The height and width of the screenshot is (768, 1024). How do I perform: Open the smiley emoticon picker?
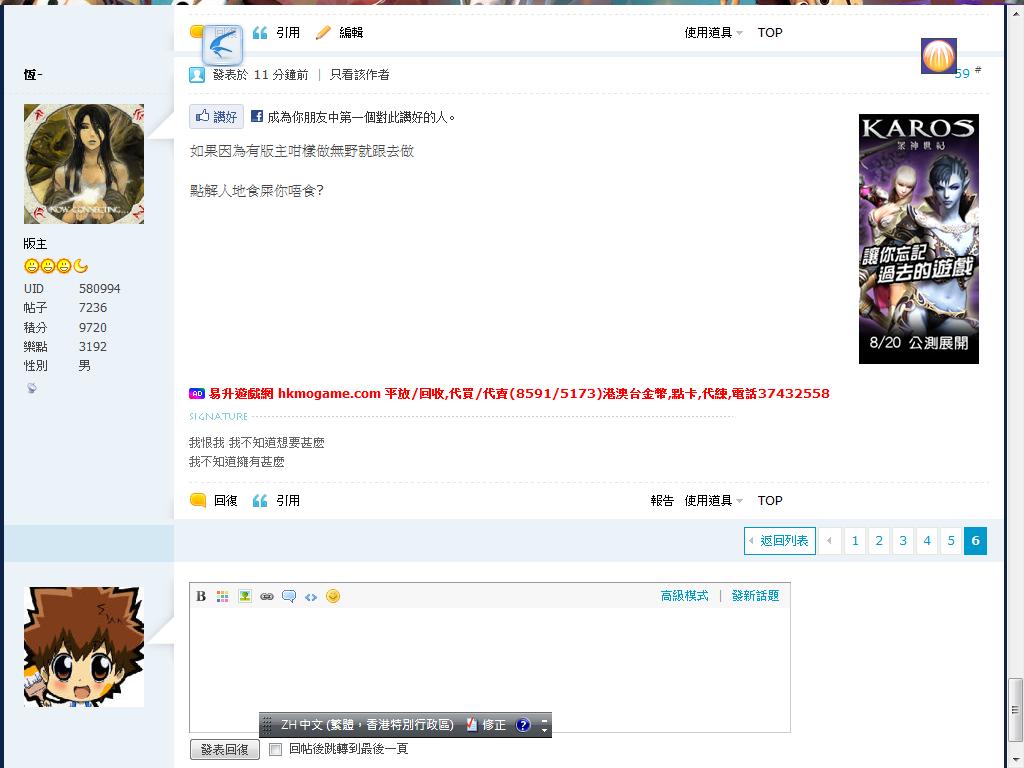[333, 596]
